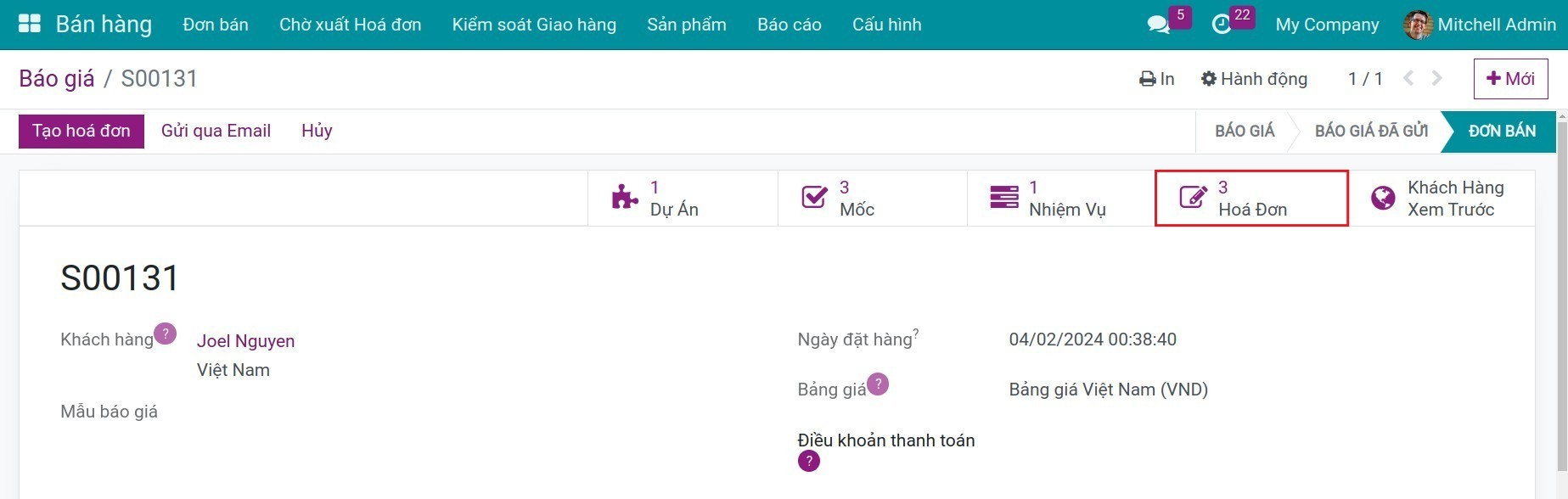
Task: Click the Tạo hoá đơn button
Action: tap(81, 131)
